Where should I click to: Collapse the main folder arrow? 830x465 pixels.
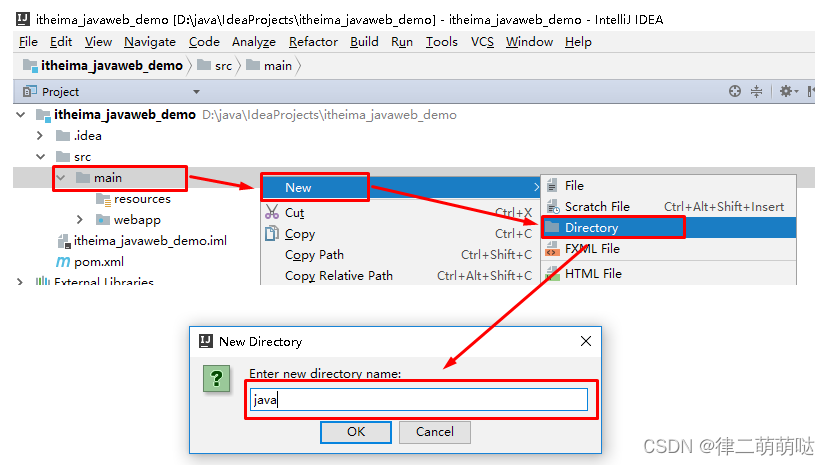coord(61,178)
